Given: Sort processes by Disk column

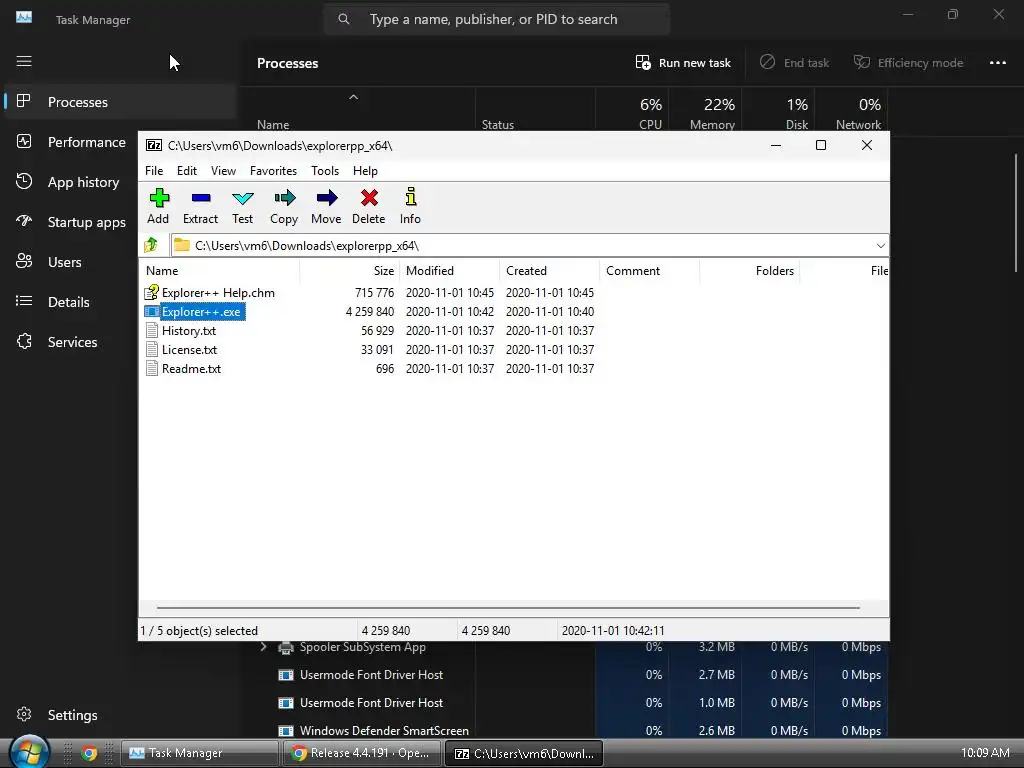Looking at the screenshot, I should [778, 112].
